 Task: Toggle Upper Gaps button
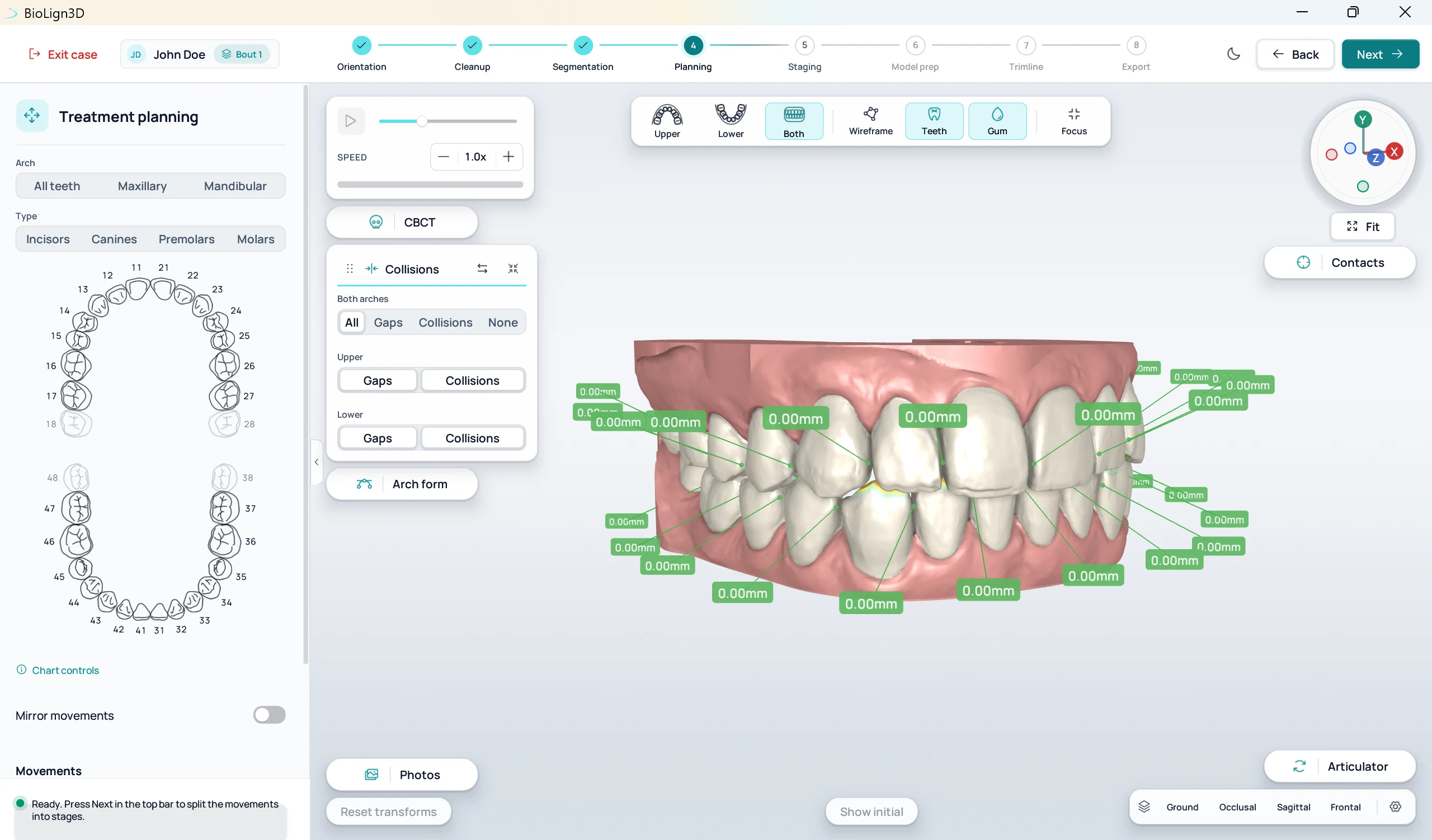(378, 380)
